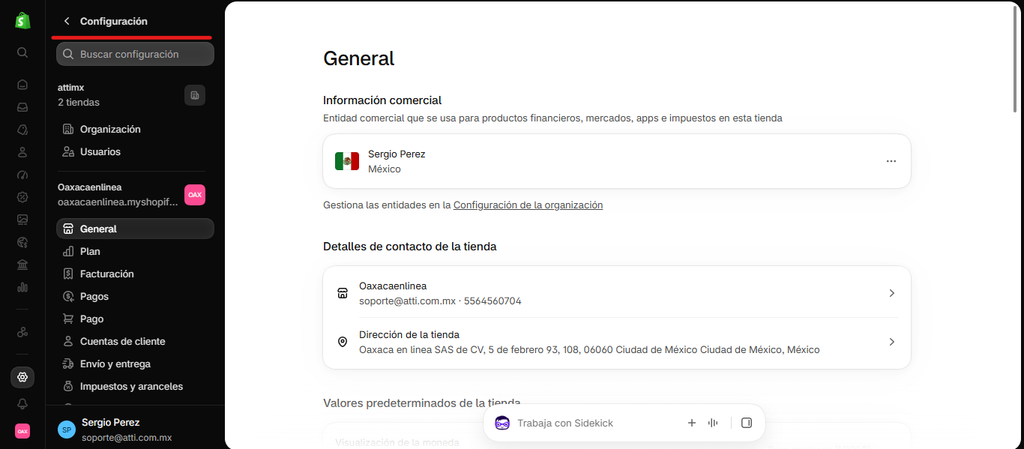Click the Información comercial heading
This screenshot has height=449, width=1024.
point(382,101)
